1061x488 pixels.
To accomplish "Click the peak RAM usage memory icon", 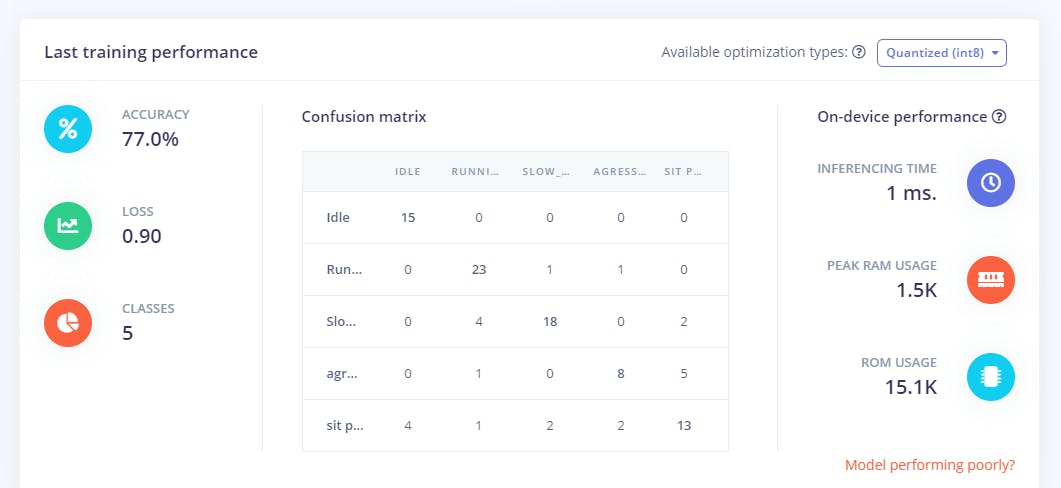I will click(990, 280).
